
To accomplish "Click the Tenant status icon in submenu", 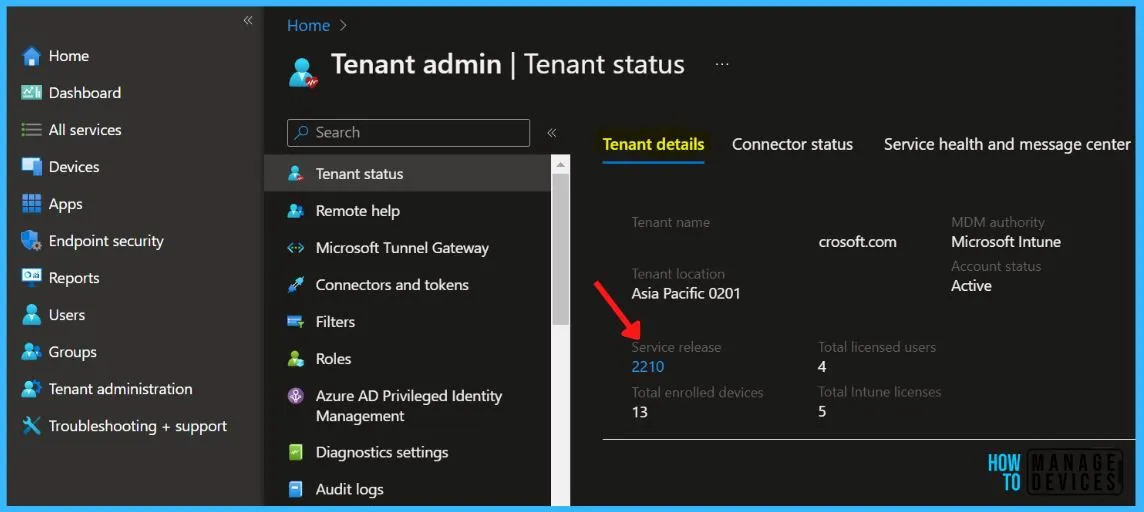I will pos(295,174).
